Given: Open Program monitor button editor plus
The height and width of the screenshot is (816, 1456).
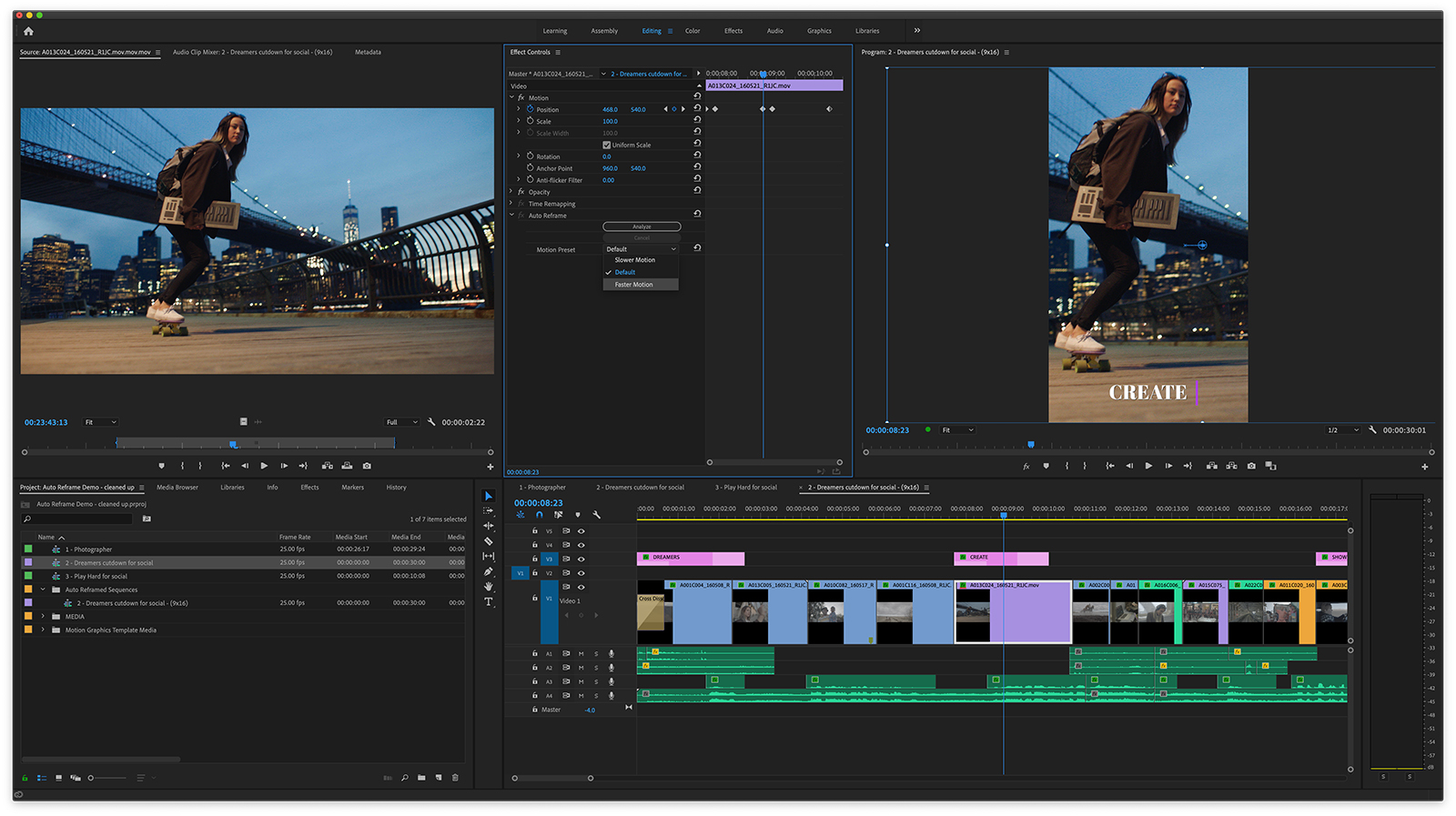Looking at the screenshot, I should point(1424,467).
